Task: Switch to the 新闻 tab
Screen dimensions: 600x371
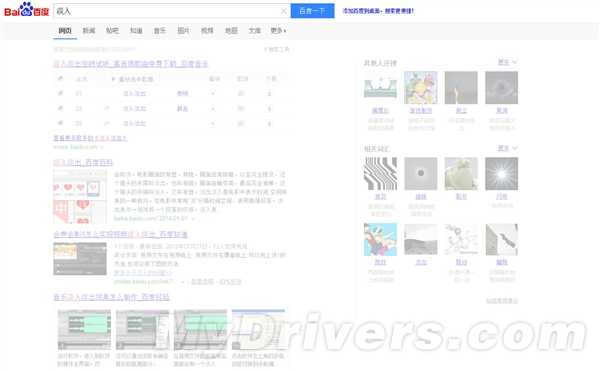Action: pos(89,31)
